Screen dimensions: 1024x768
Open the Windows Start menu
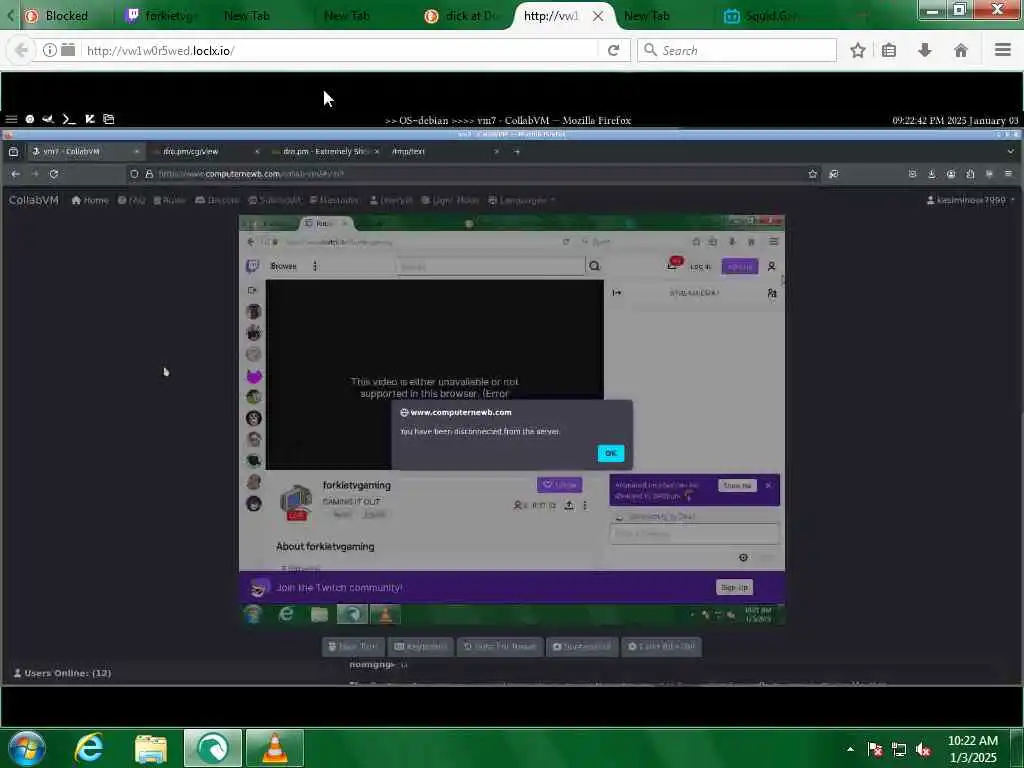click(27, 748)
